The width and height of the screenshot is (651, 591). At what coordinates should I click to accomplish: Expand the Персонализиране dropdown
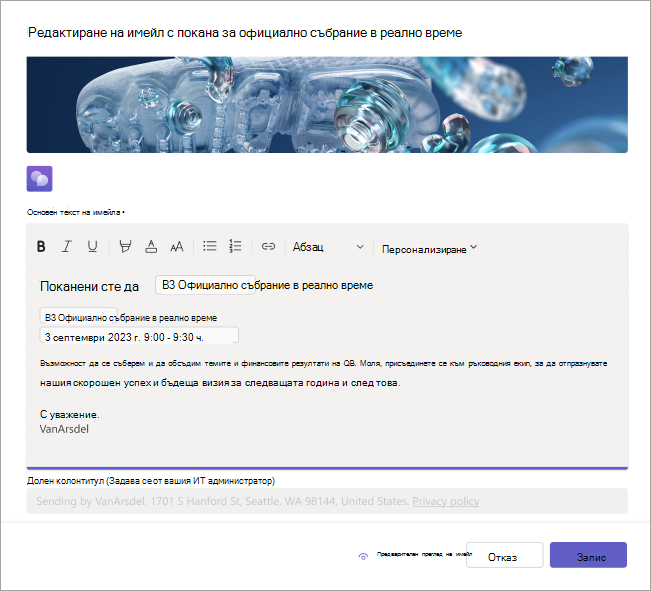(429, 249)
